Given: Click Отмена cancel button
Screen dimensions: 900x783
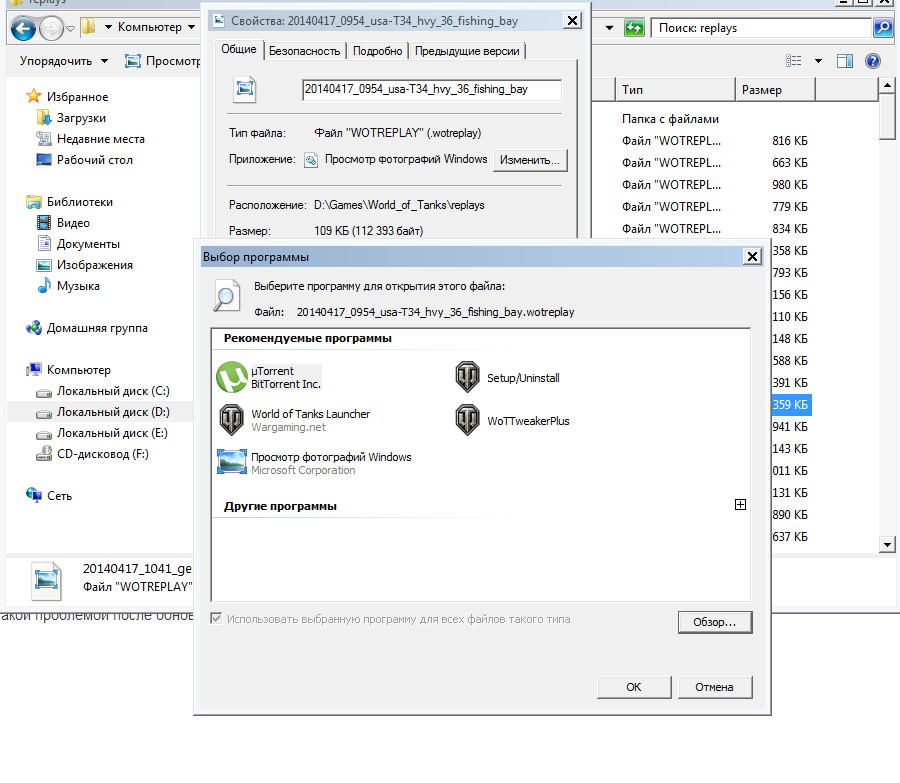Looking at the screenshot, I should coord(715,687).
